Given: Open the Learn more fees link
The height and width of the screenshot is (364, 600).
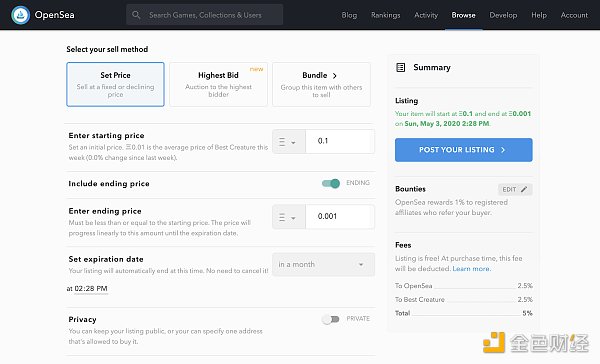Looking at the screenshot, I should tap(471, 269).
